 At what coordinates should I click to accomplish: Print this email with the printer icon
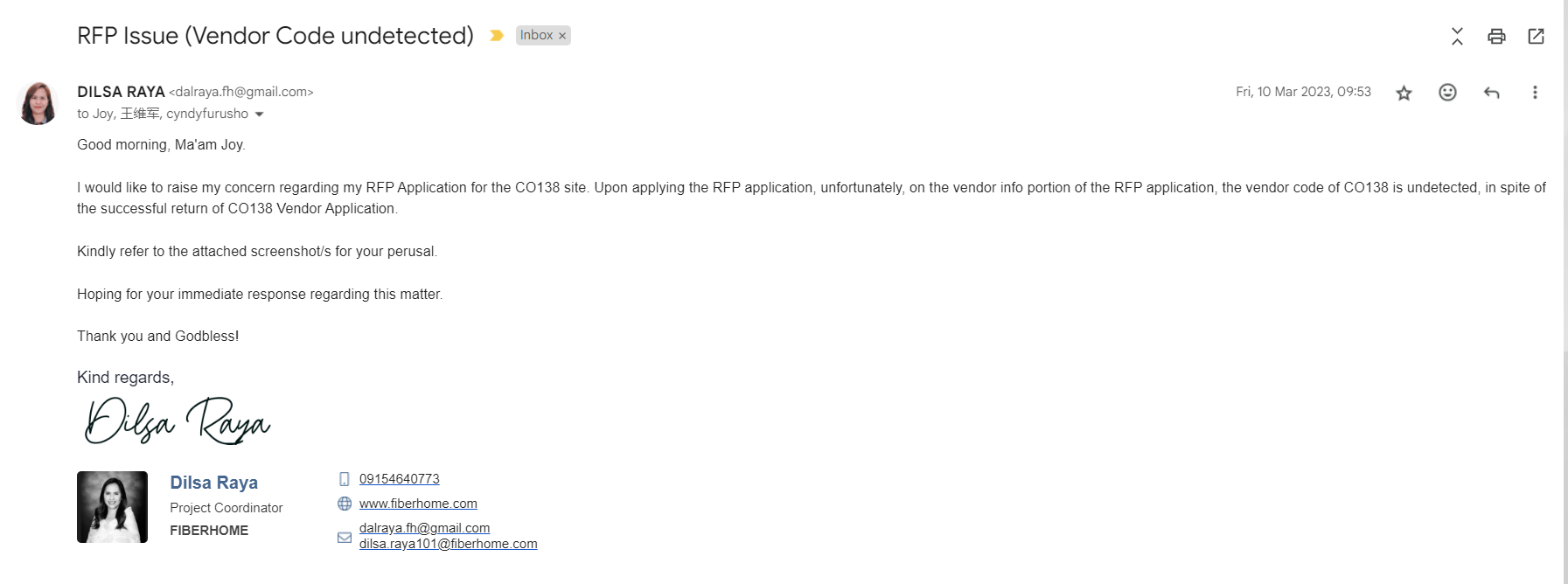point(1496,36)
